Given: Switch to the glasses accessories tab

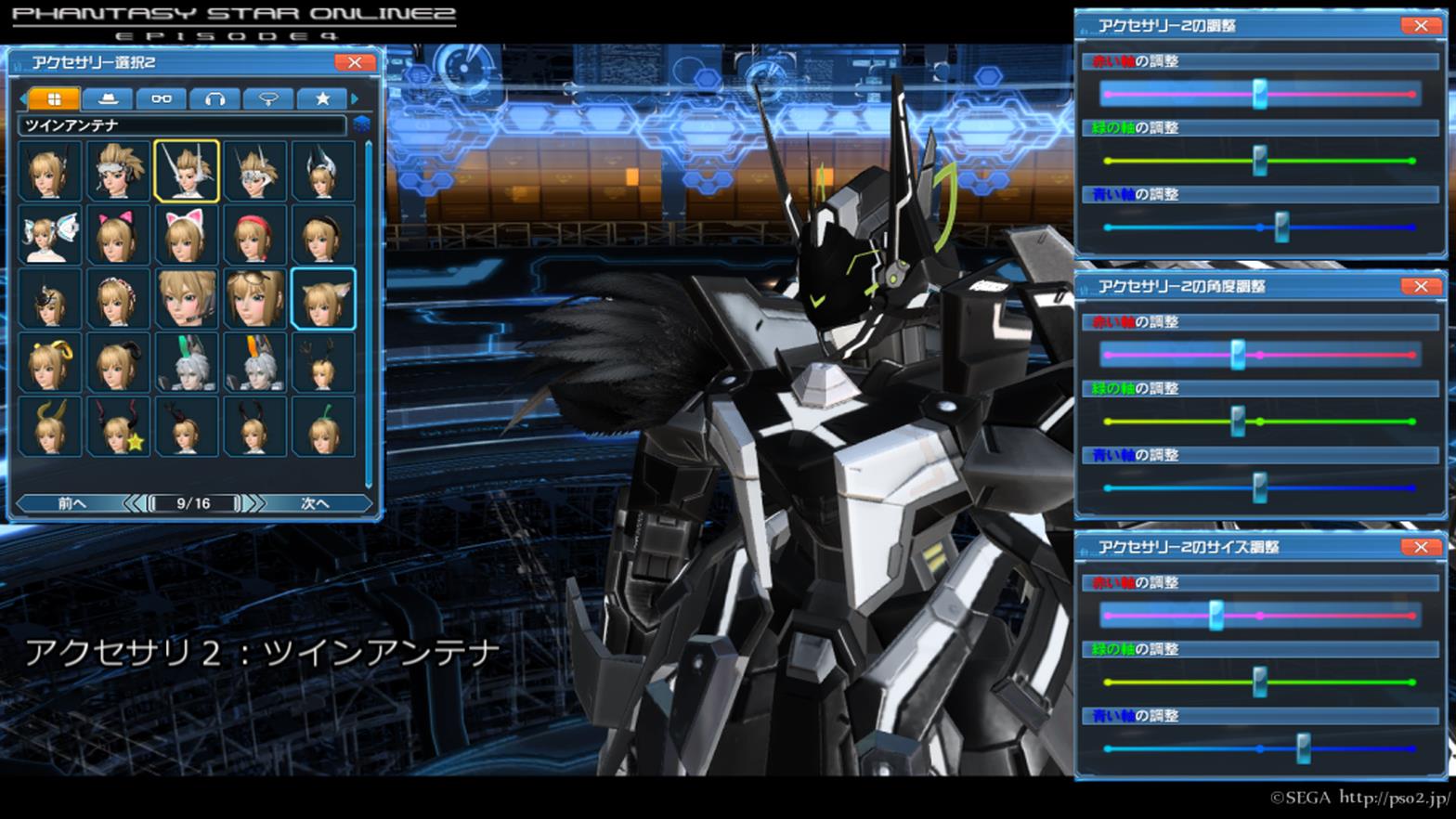Looking at the screenshot, I should click(x=162, y=98).
